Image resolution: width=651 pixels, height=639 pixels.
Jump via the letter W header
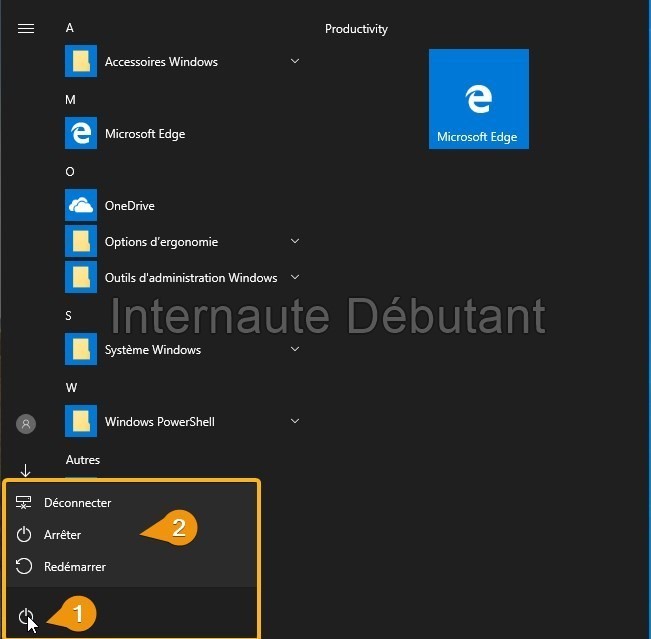tap(71, 388)
